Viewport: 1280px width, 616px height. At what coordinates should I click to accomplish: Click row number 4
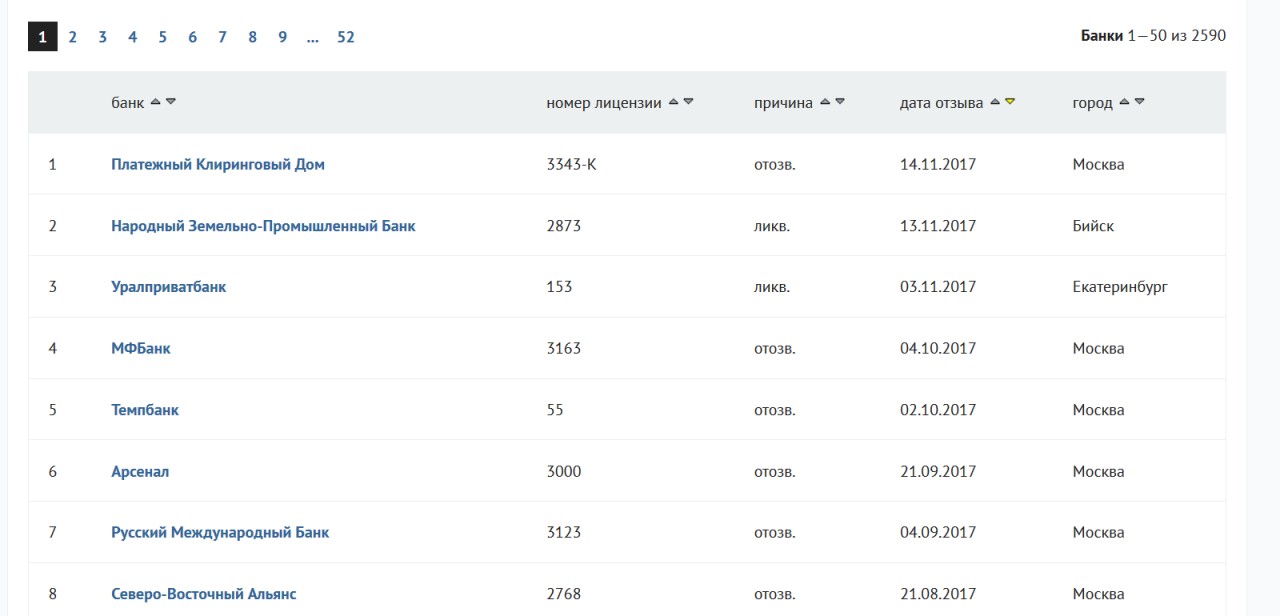[x=53, y=348]
